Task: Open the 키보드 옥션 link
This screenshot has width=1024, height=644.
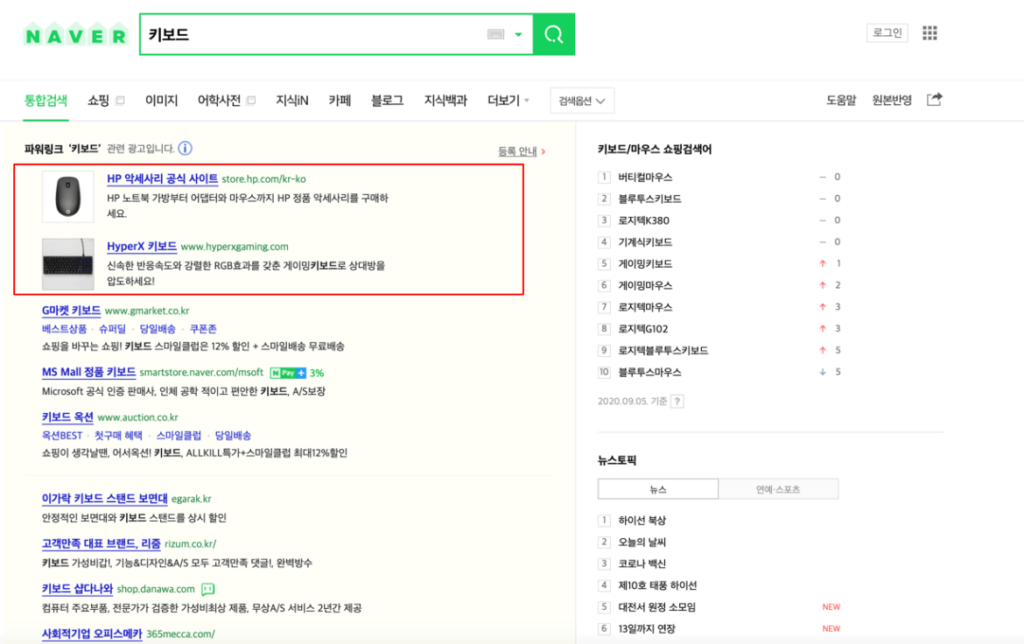Action: pyautogui.click(x=68, y=417)
